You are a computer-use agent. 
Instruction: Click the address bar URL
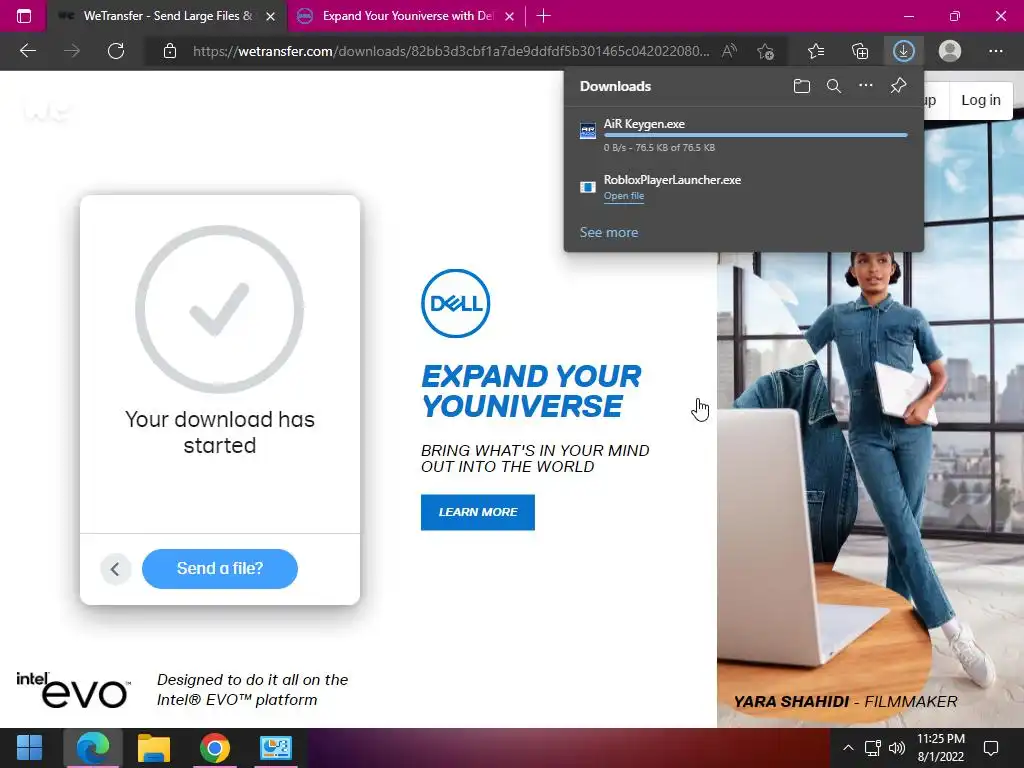click(x=451, y=51)
